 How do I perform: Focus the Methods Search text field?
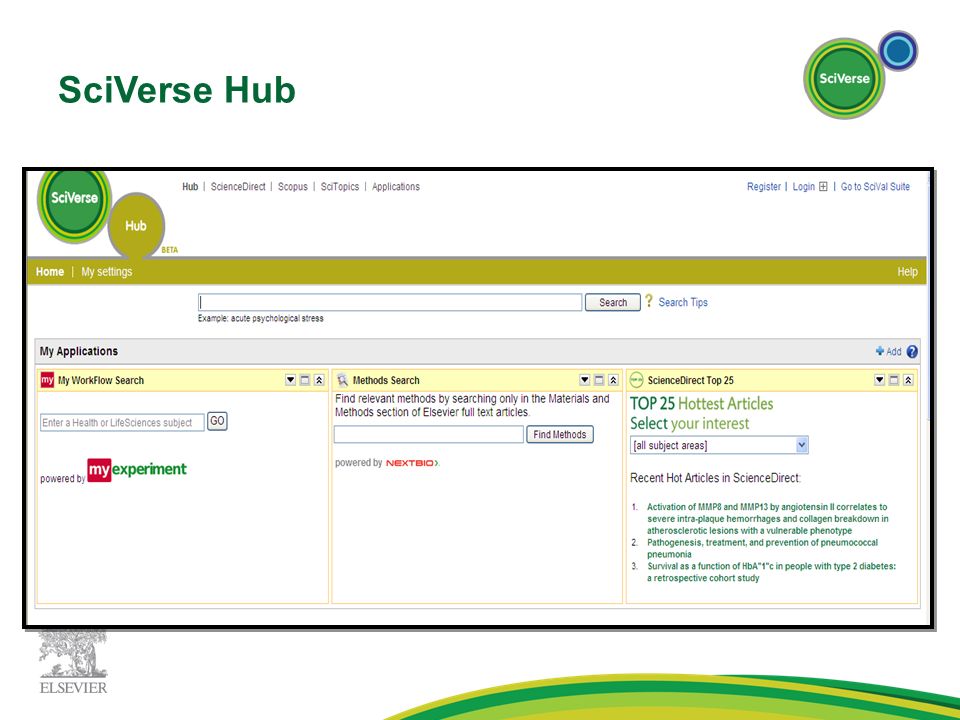pos(429,435)
